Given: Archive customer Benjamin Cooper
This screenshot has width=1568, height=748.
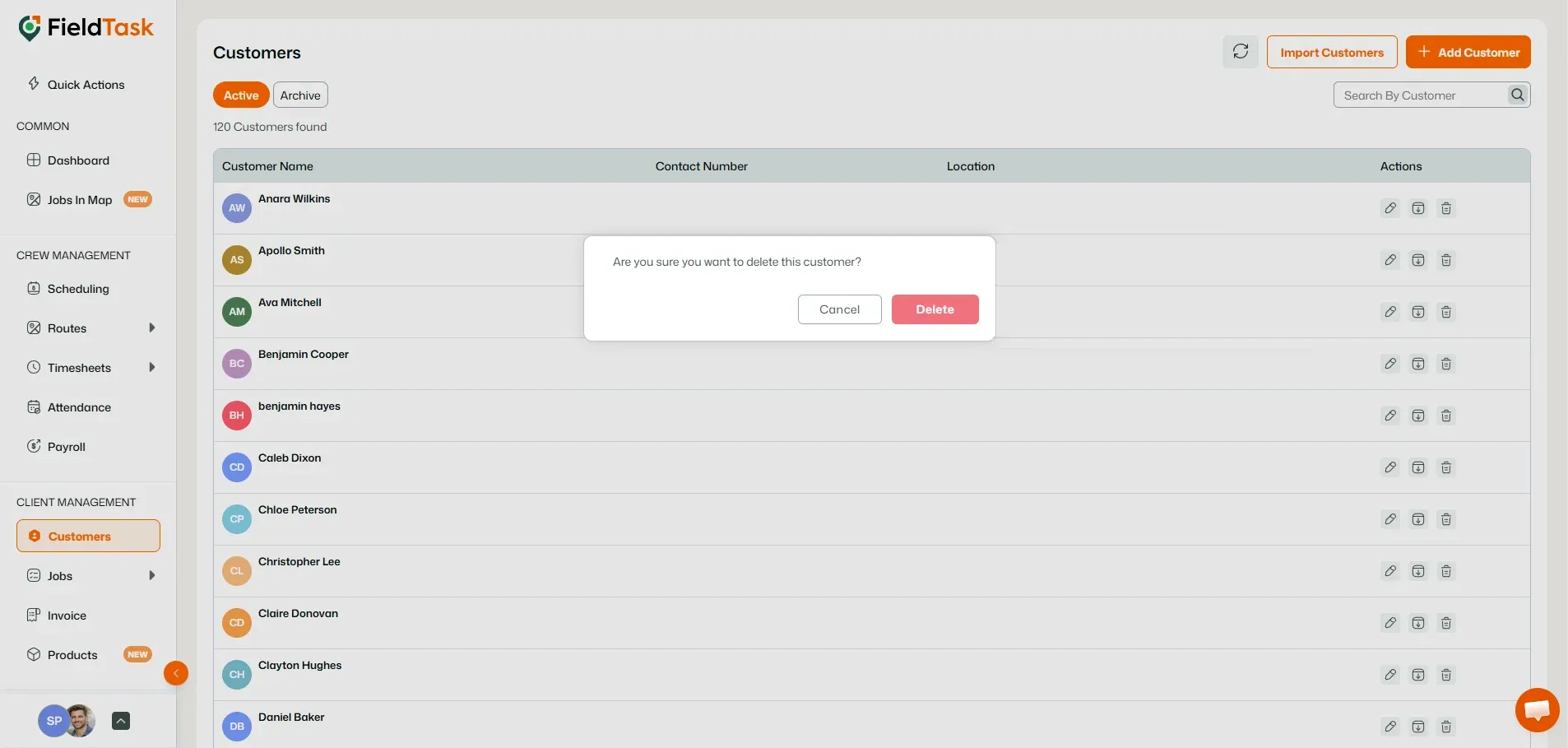Looking at the screenshot, I should (1418, 364).
